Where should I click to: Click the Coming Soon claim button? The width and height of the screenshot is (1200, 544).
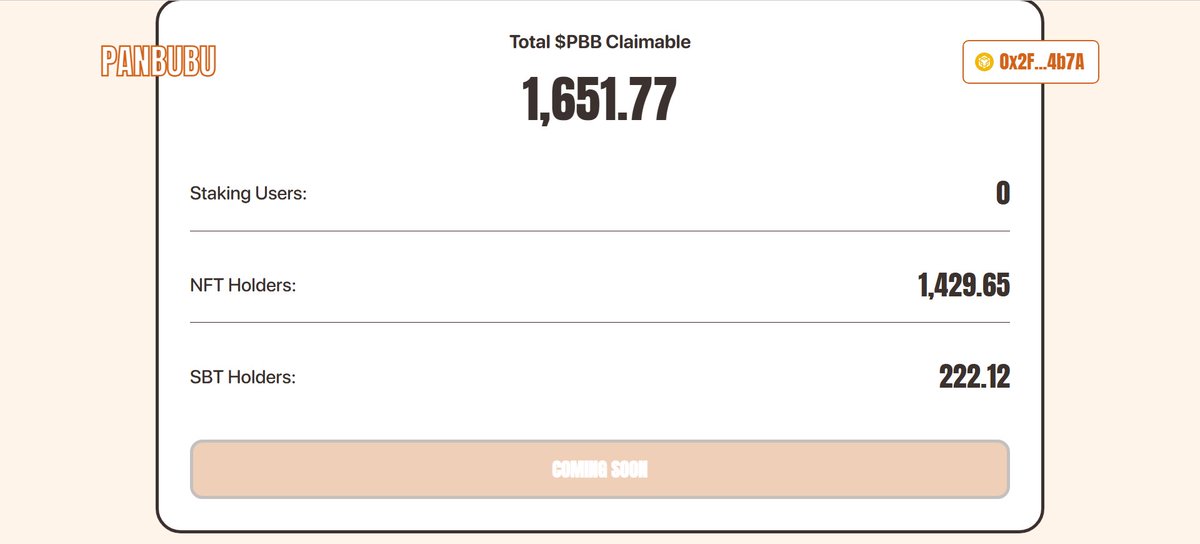[x=600, y=469]
